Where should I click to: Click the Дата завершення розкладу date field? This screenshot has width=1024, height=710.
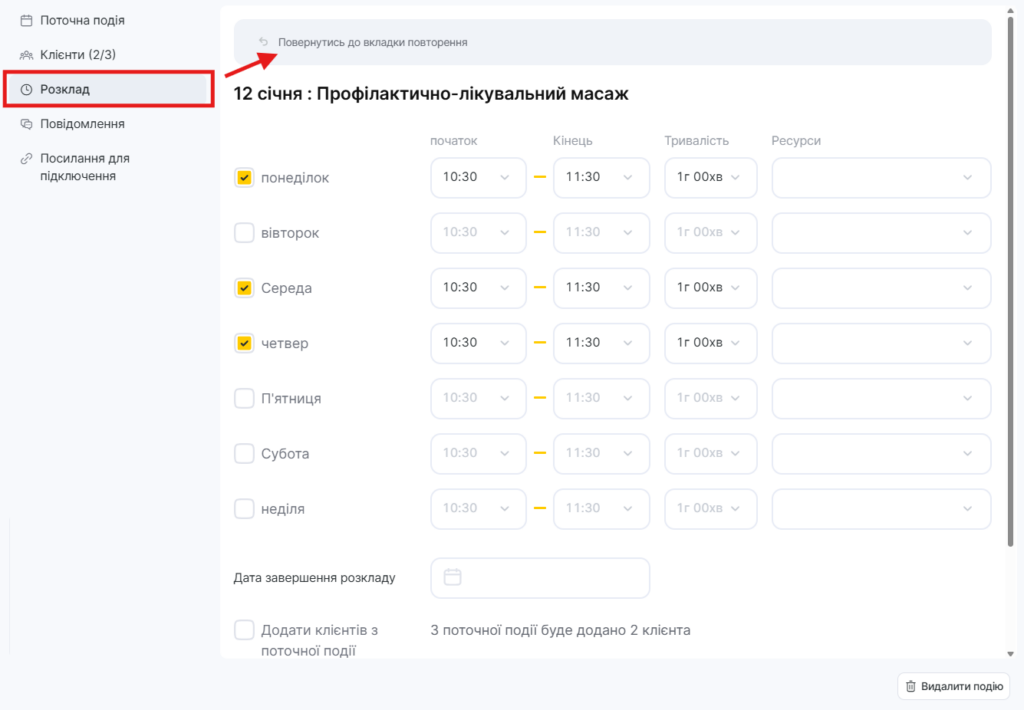(x=540, y=578)
